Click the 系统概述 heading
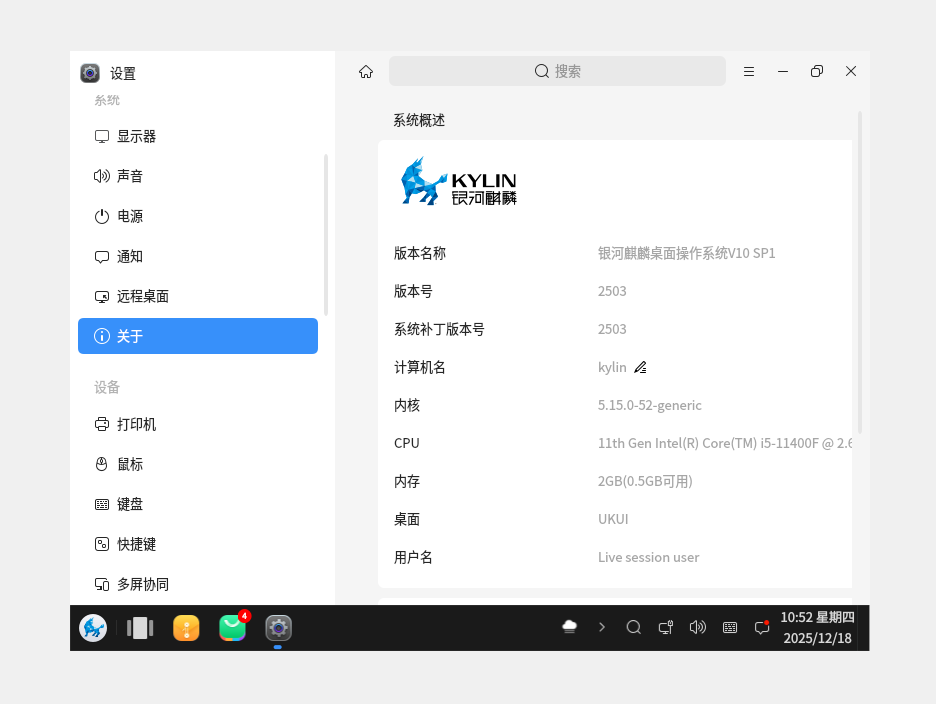Viewport: 936px width, 704px height. 419,121
